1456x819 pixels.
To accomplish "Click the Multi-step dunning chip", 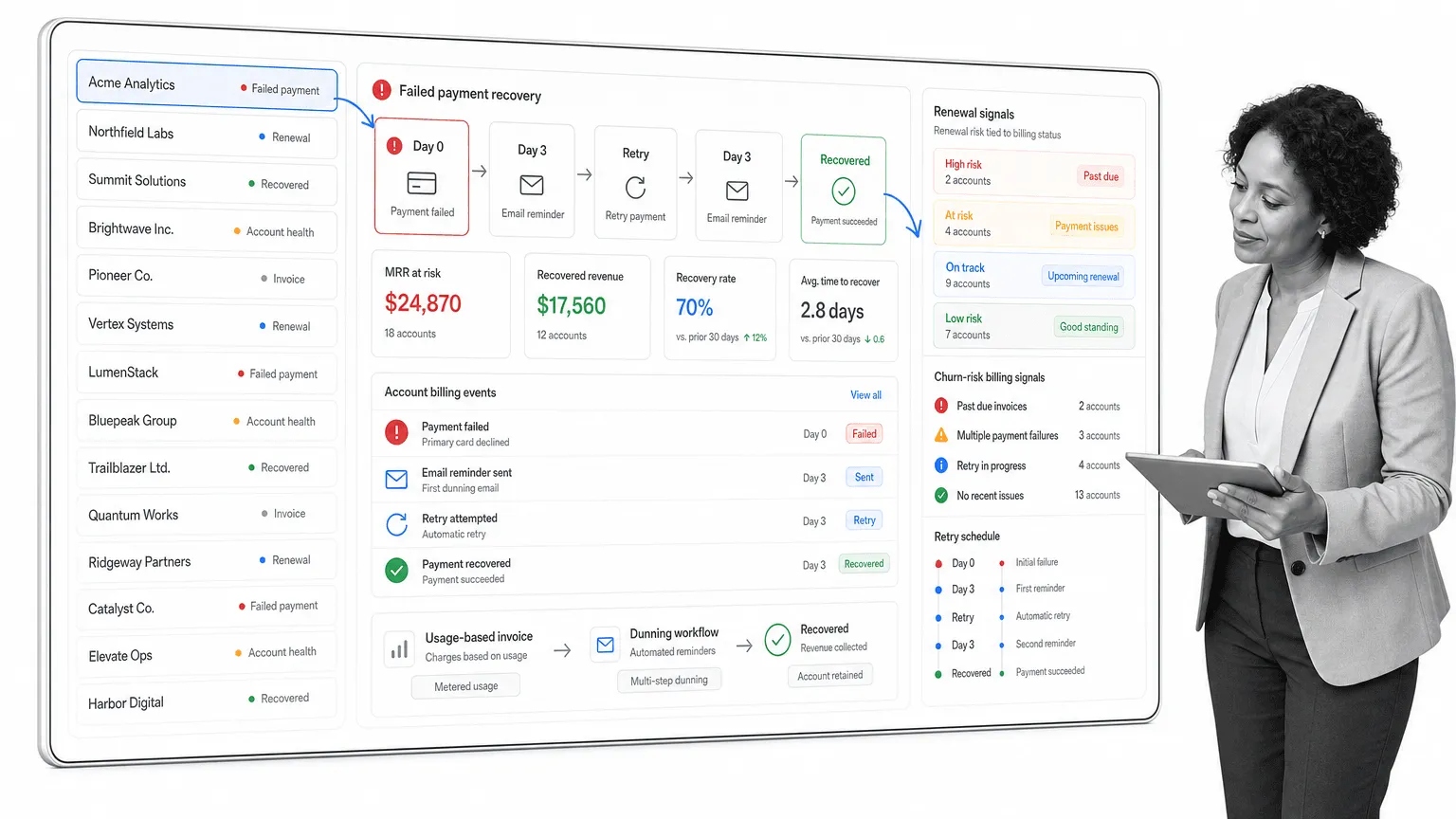I will [669, 681].
